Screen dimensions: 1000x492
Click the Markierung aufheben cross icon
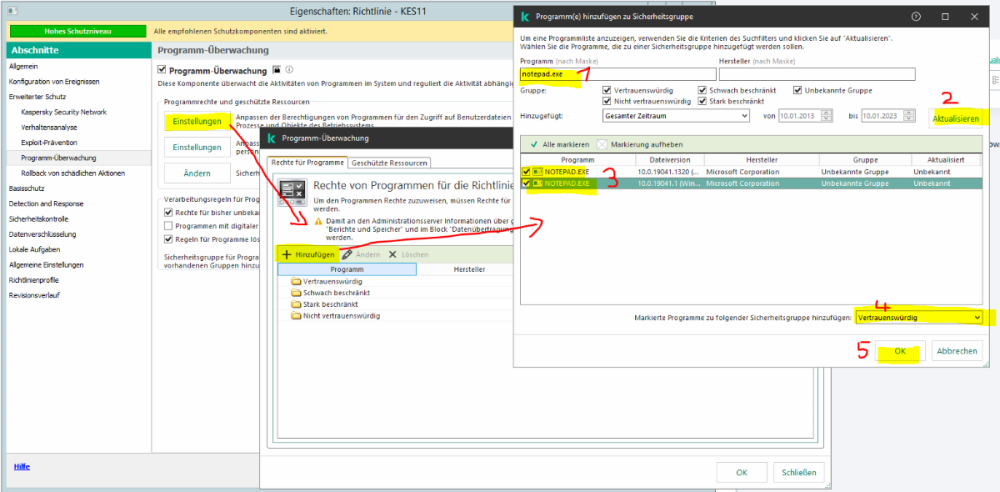click(602, 144)
